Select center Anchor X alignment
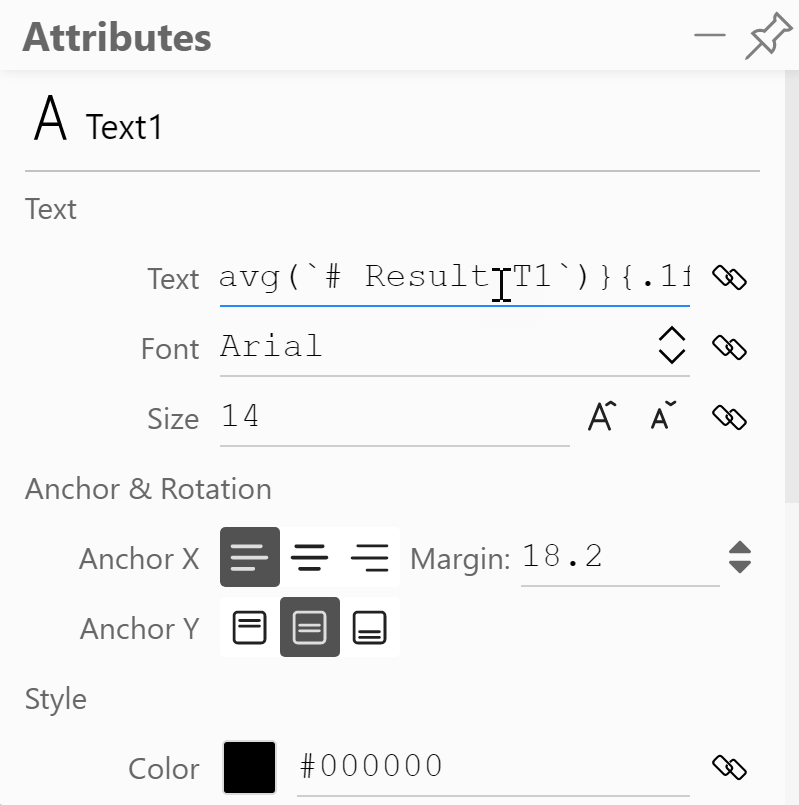 311,557
